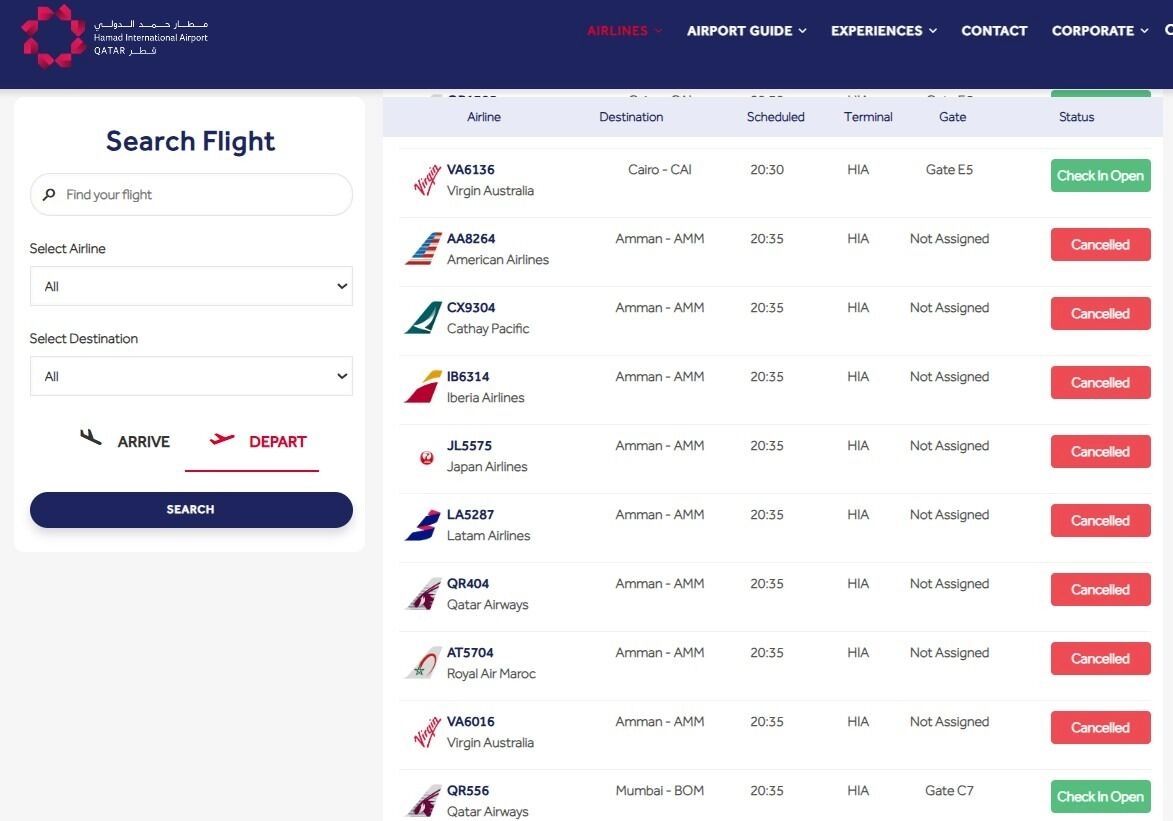The height and width of the screenshot is (821, 1173).
Task: Click the Cathay Pacific logo icon
Action: pyautogui.click(x=423, y=318)
